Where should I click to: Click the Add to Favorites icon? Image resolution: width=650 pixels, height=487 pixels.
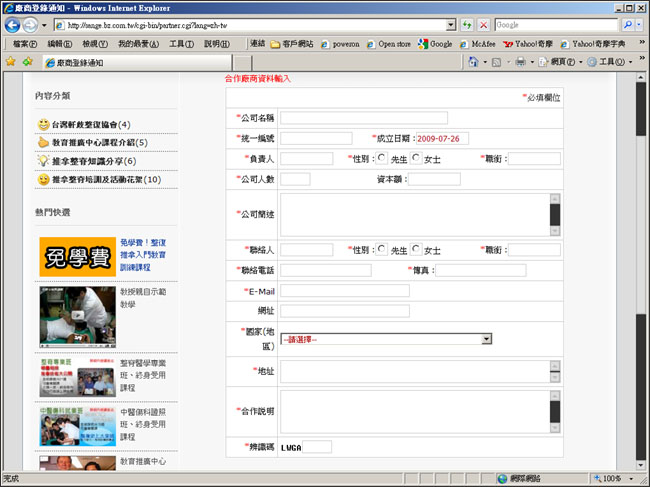click(28, 62)
